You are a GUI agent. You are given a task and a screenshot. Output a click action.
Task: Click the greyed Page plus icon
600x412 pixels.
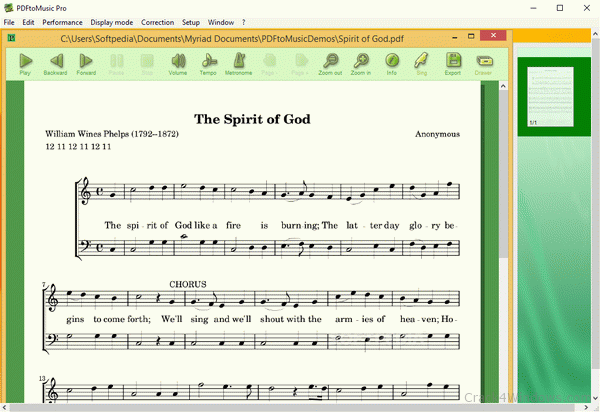pyautogui.click(x=300, y=63)
